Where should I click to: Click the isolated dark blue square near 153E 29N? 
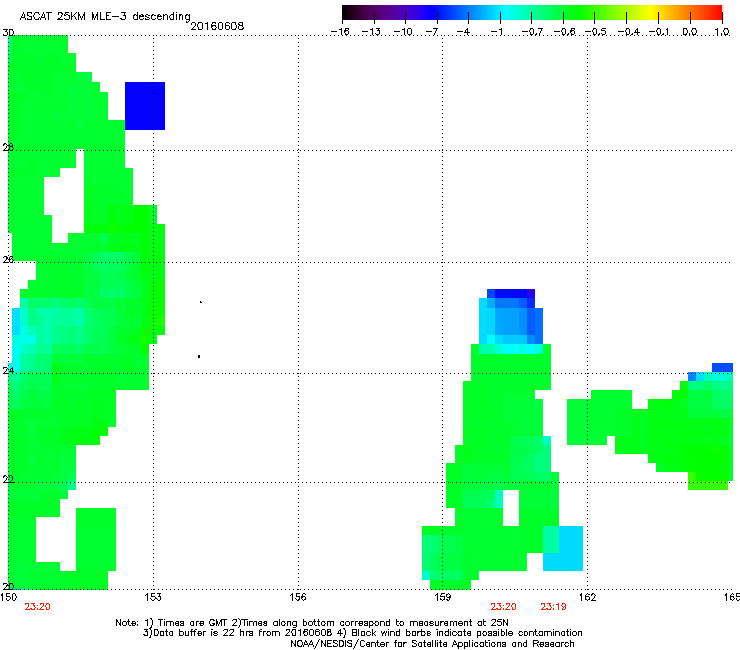pos(145,106)
